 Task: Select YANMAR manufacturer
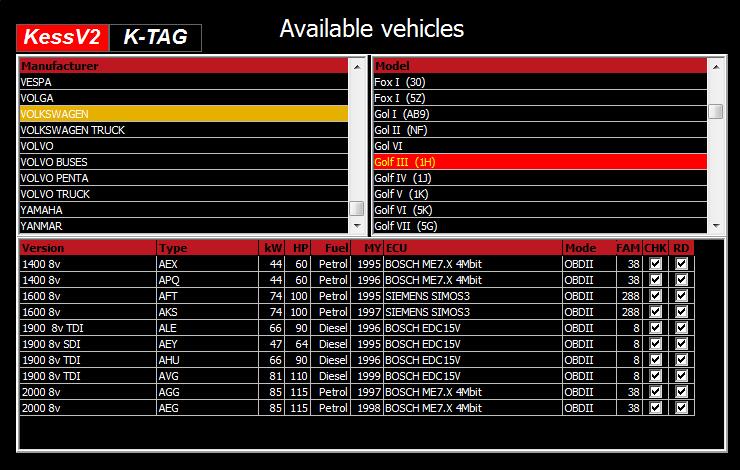[x=184, y=226]
